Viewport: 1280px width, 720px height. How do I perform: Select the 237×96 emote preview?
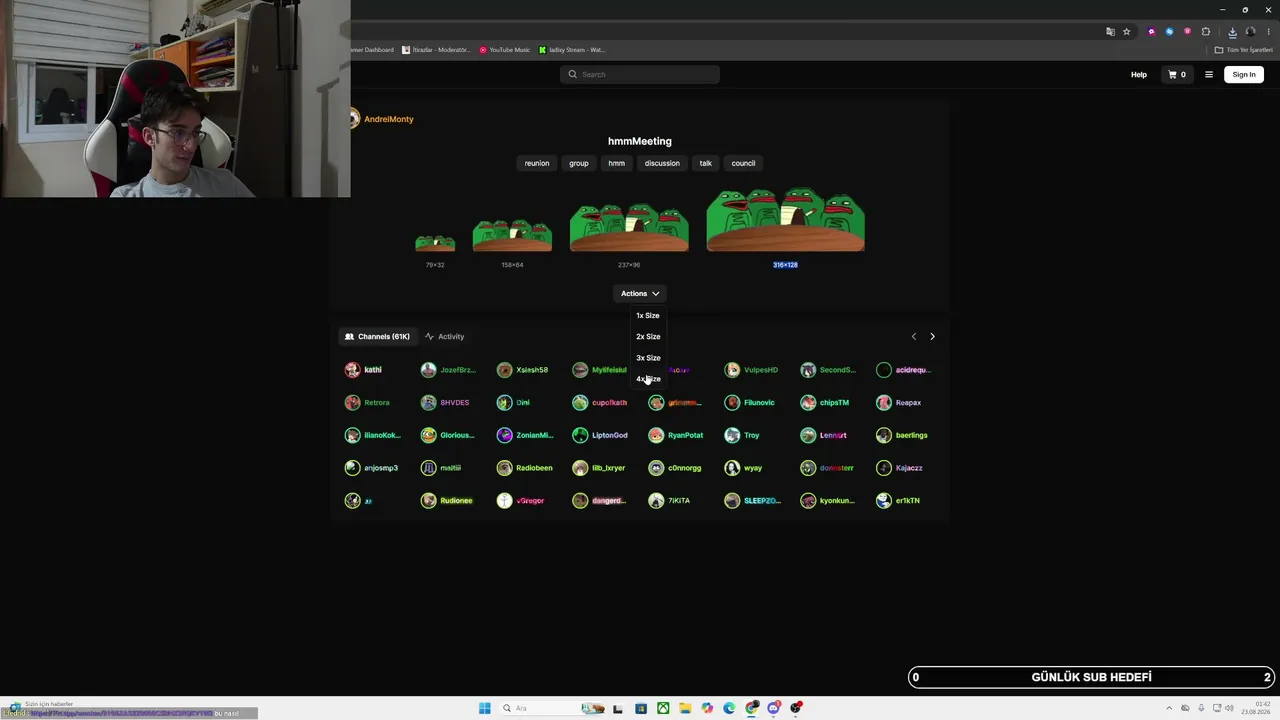coord(629,227)
